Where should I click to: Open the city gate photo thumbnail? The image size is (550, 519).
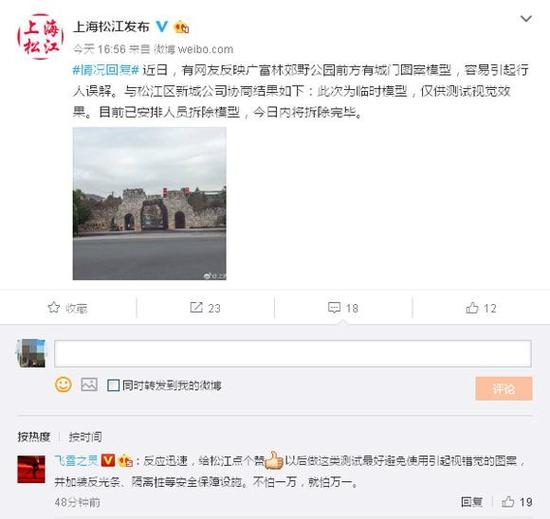pos(149,203)
